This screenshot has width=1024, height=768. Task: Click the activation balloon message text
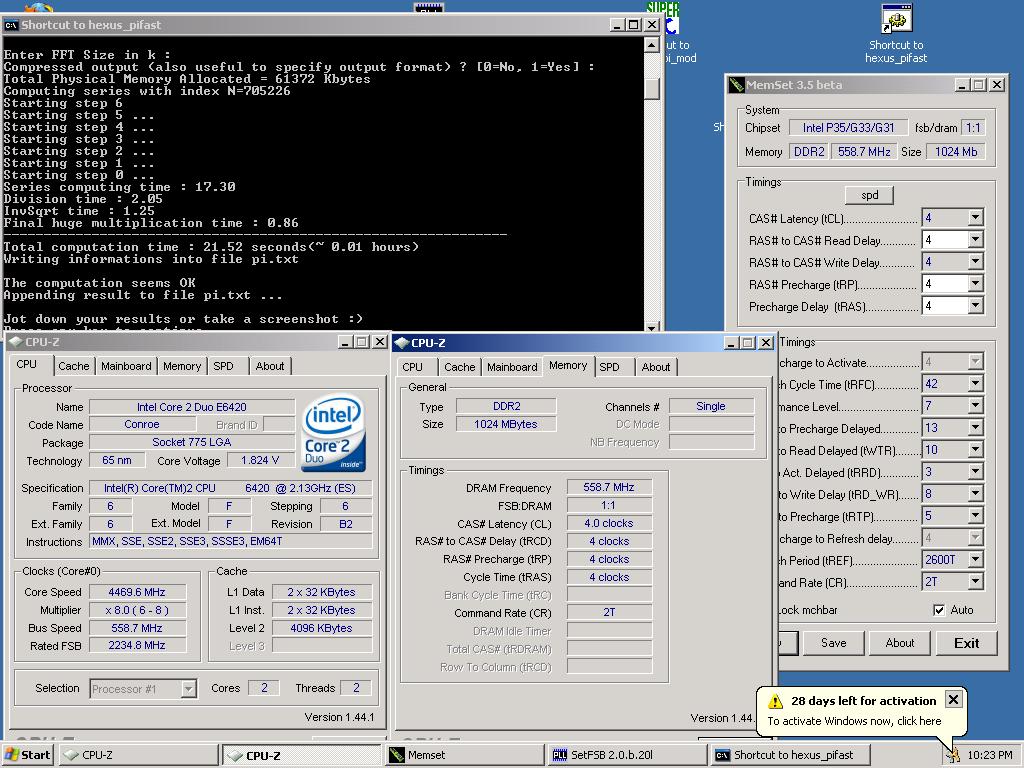click(x=854, y=721)
